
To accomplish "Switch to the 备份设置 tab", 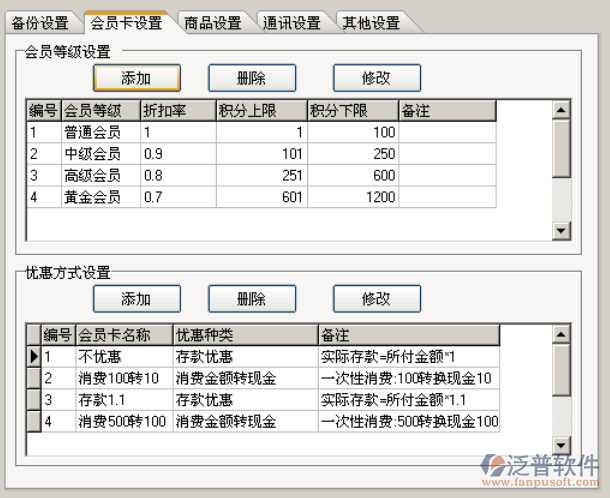I will coord(40,23).
